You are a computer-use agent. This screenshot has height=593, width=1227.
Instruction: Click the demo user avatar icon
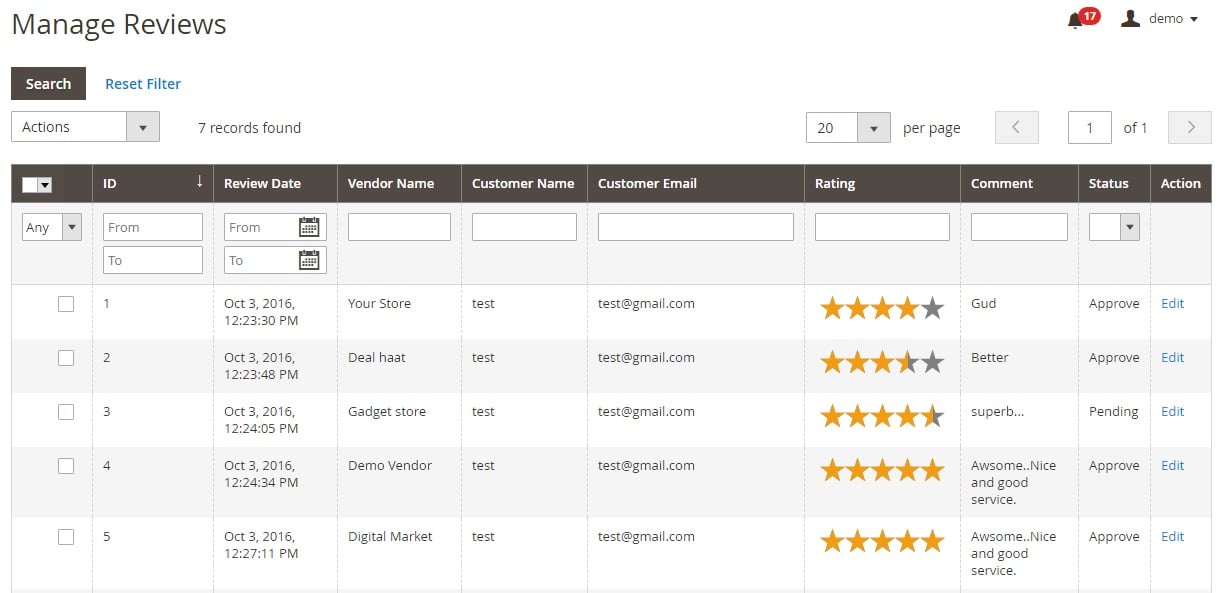coord(1130,18)
